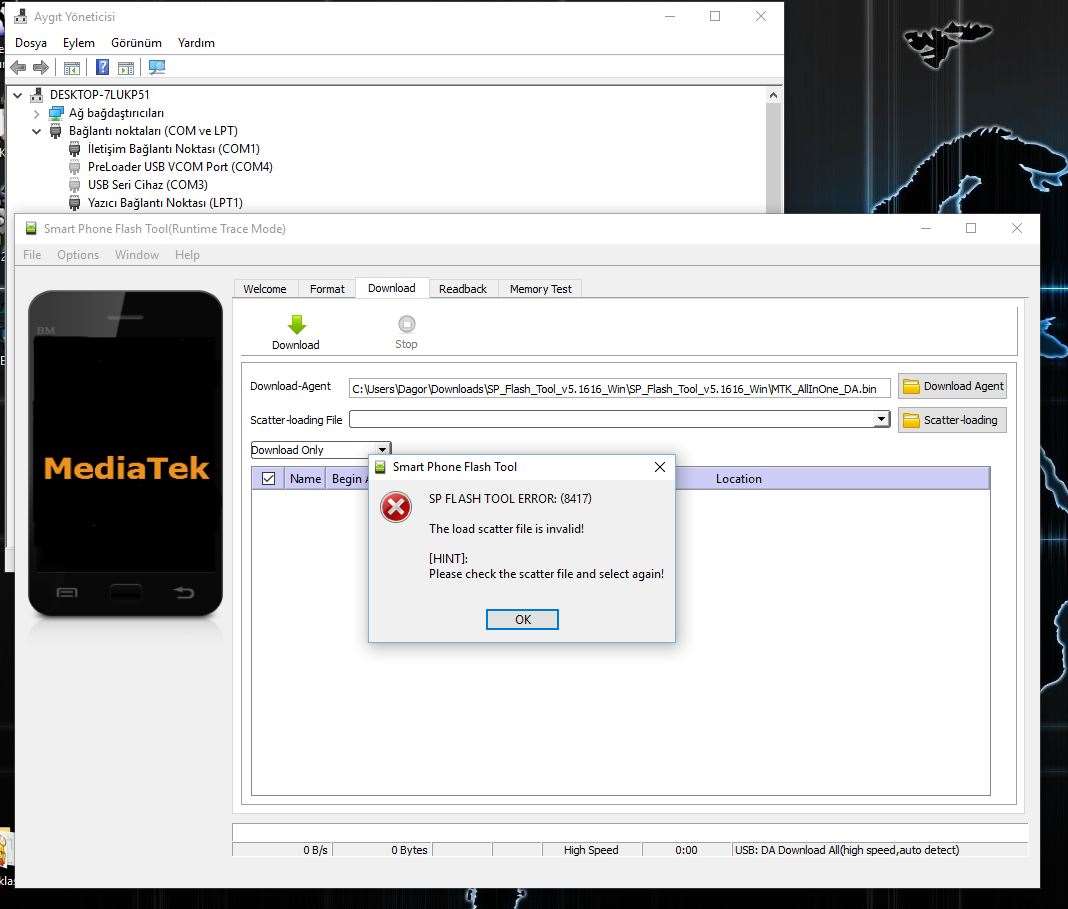Click scan for hardware changes monitor icon

coord(157,67)
